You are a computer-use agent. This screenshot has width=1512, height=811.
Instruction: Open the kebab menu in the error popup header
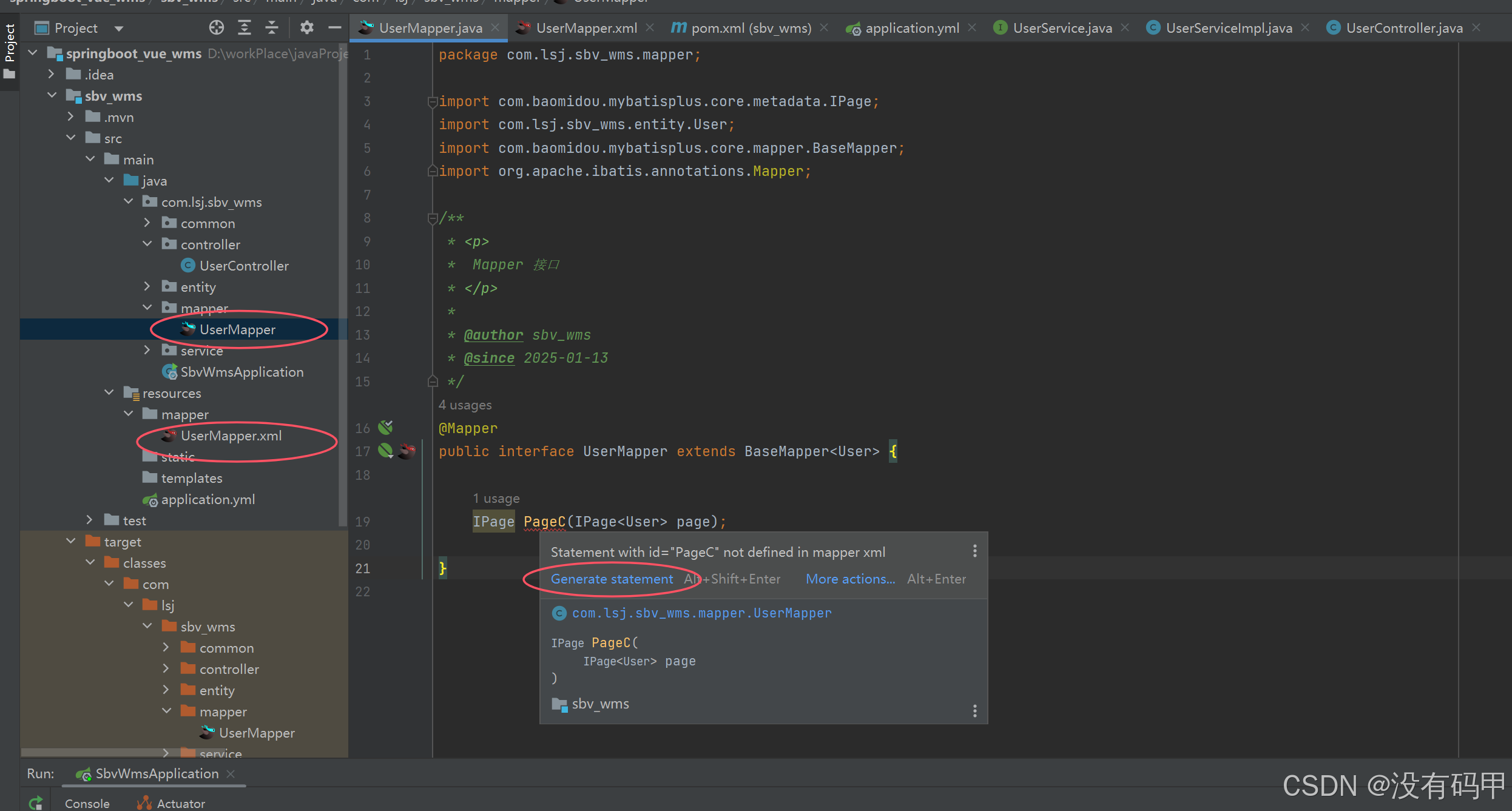point(974,551)
